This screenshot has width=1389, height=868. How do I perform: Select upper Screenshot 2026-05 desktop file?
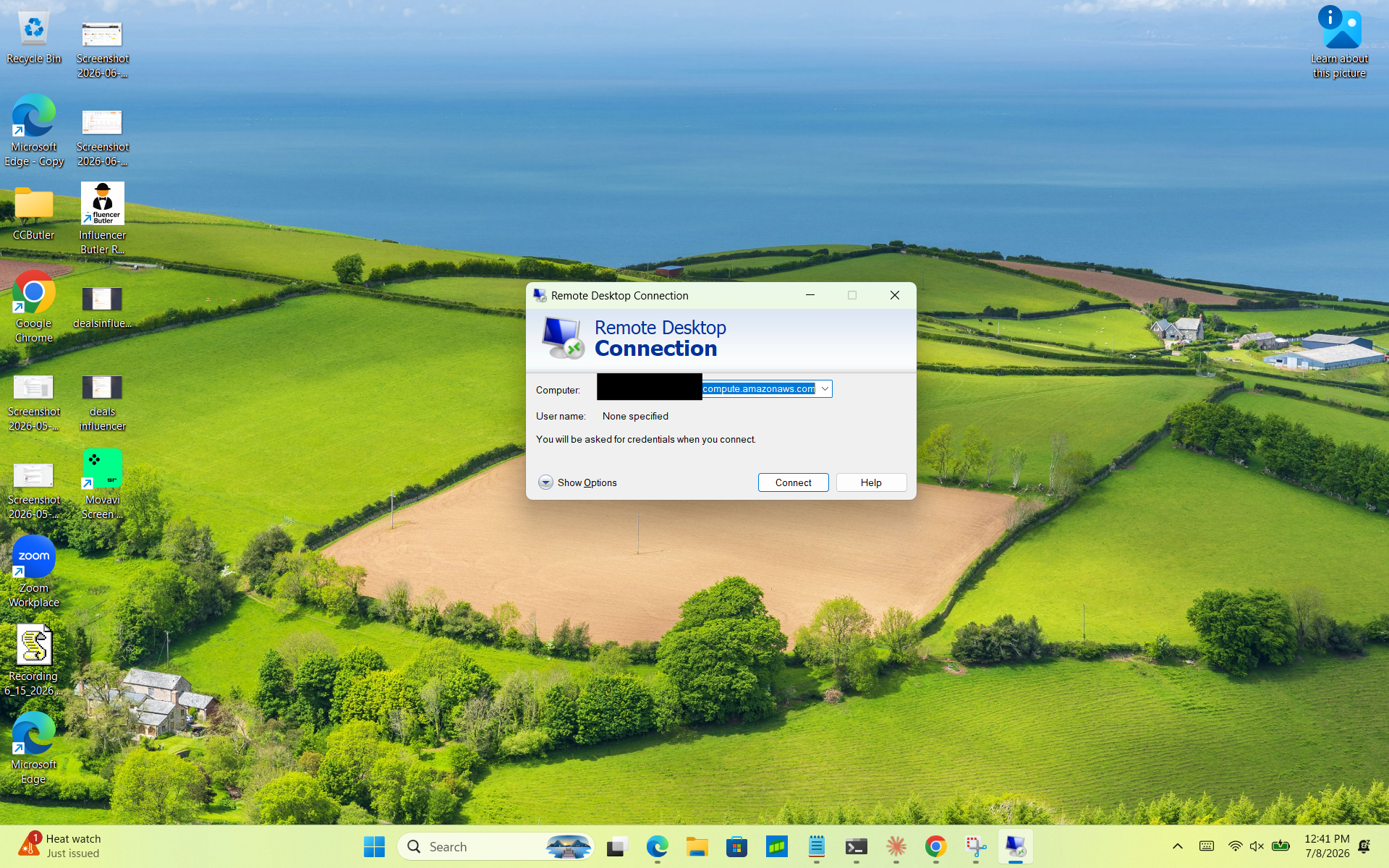33,403
